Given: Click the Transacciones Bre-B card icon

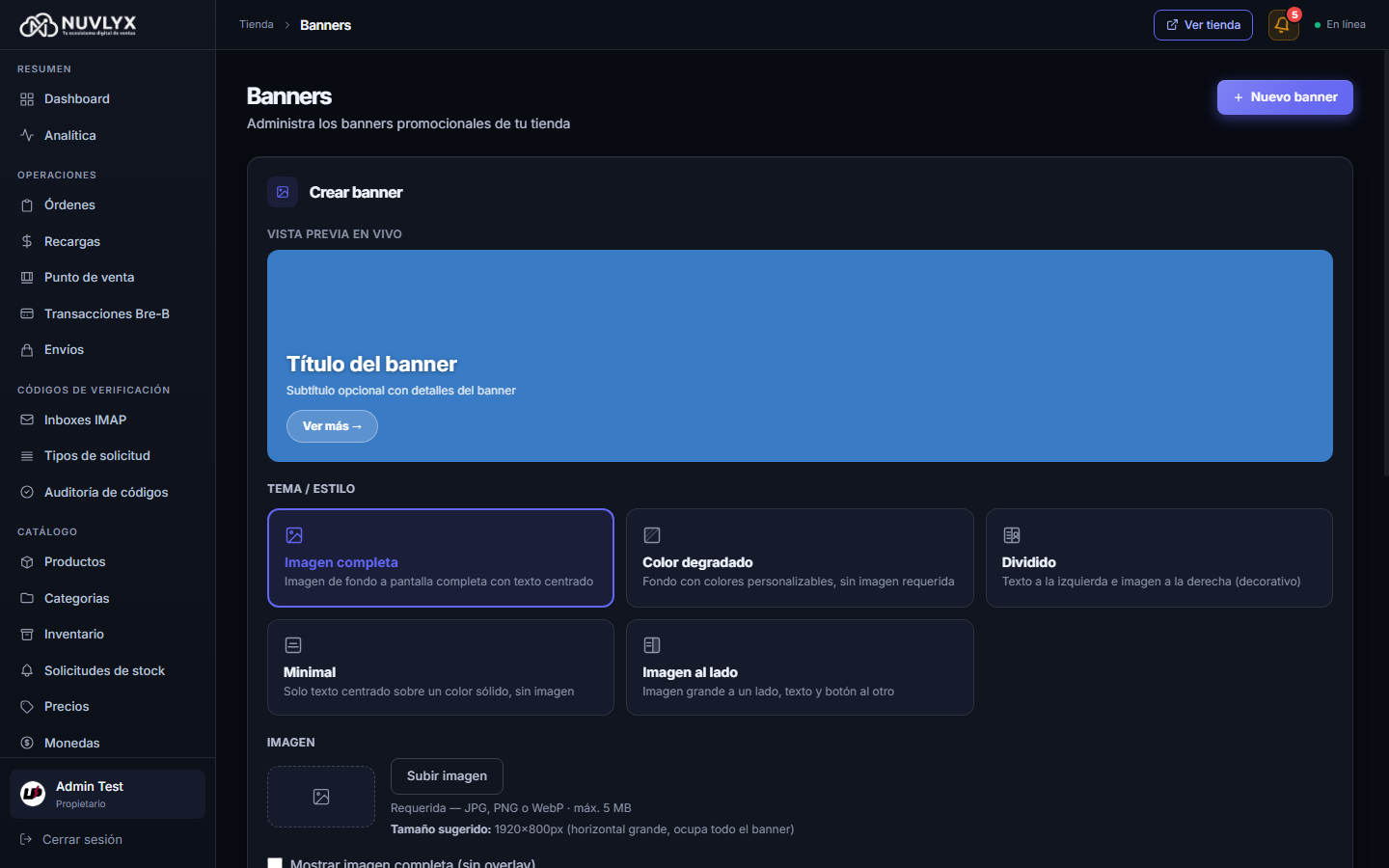Looking at the screenshot, I should [27, 313].
